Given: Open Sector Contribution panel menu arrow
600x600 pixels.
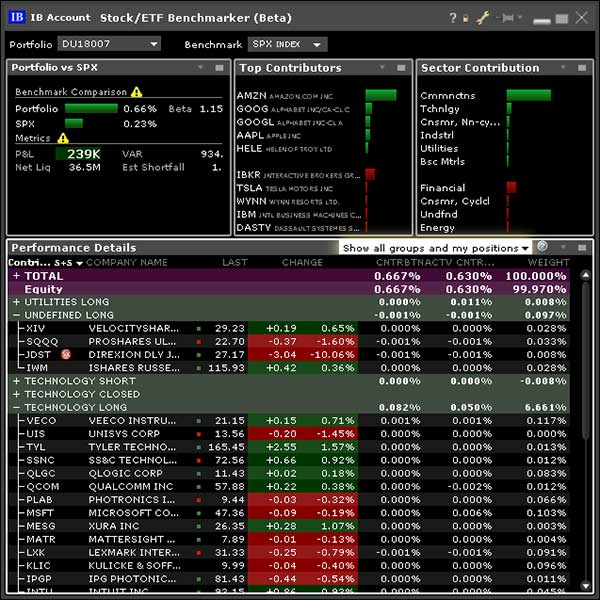Looking at the screenshot, I should (563, 67).
